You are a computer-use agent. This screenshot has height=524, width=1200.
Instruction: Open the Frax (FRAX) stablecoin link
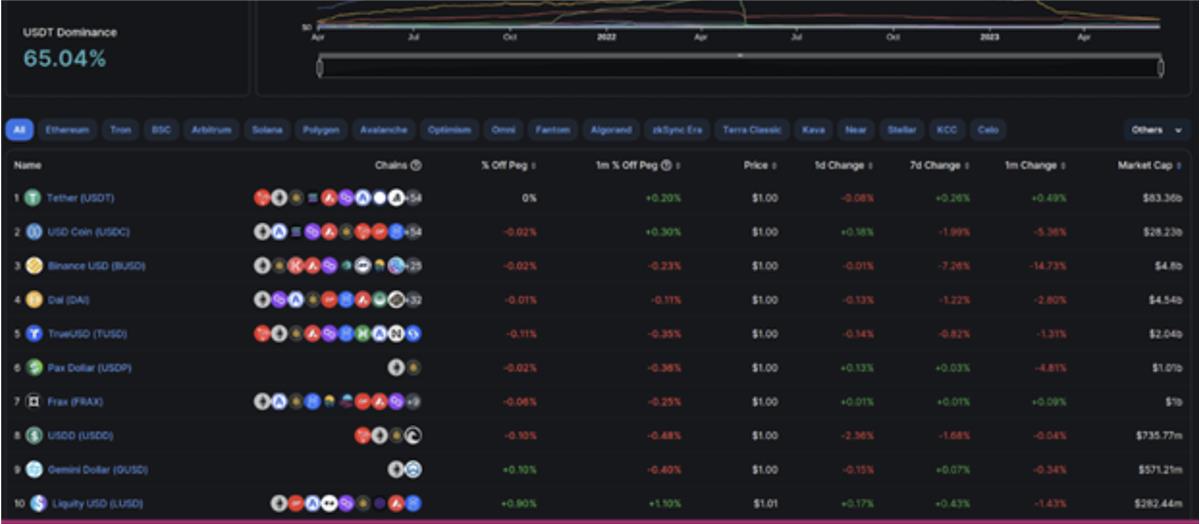[75, 402]
